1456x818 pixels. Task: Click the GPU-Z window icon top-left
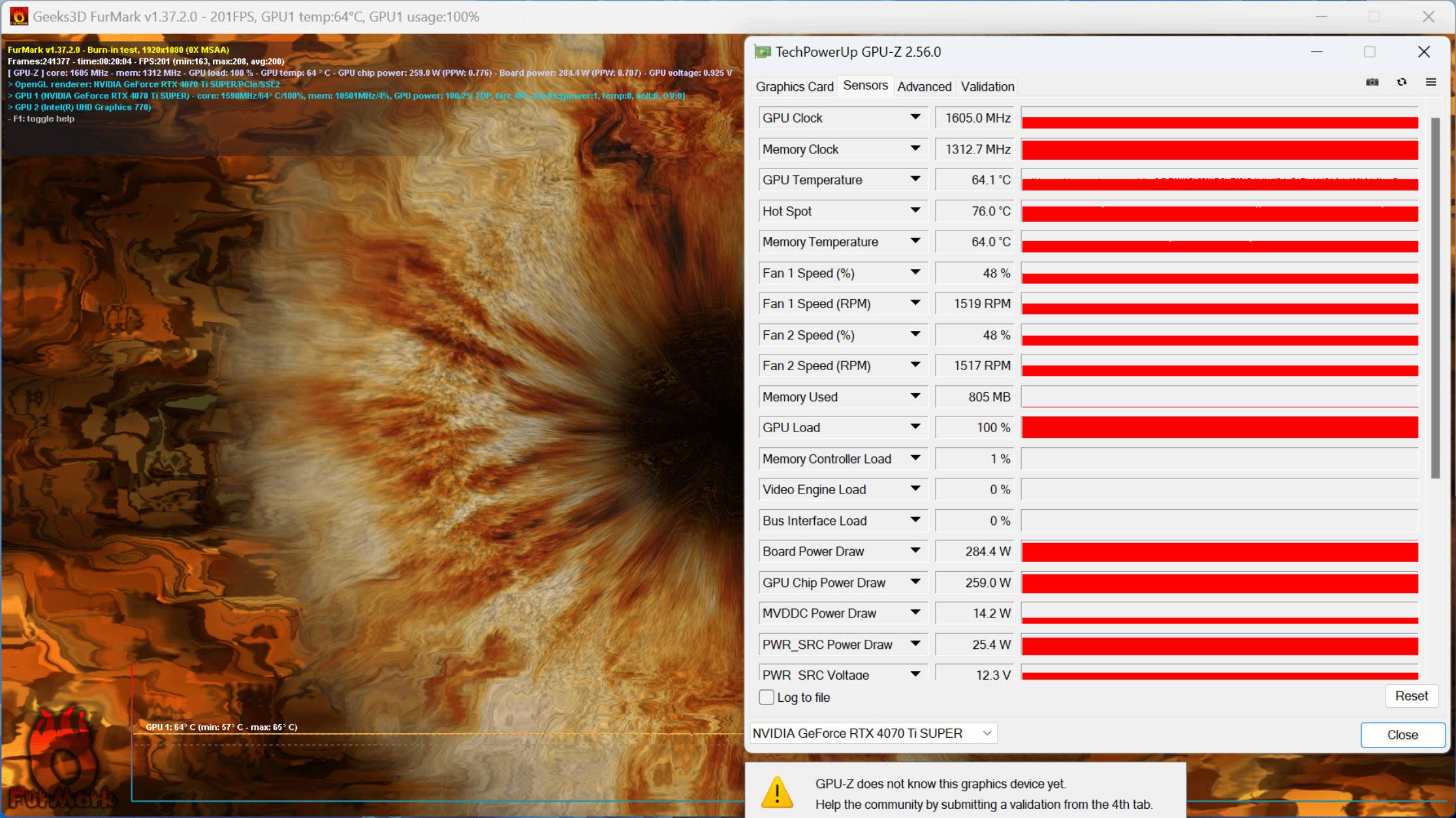(762, 52)
